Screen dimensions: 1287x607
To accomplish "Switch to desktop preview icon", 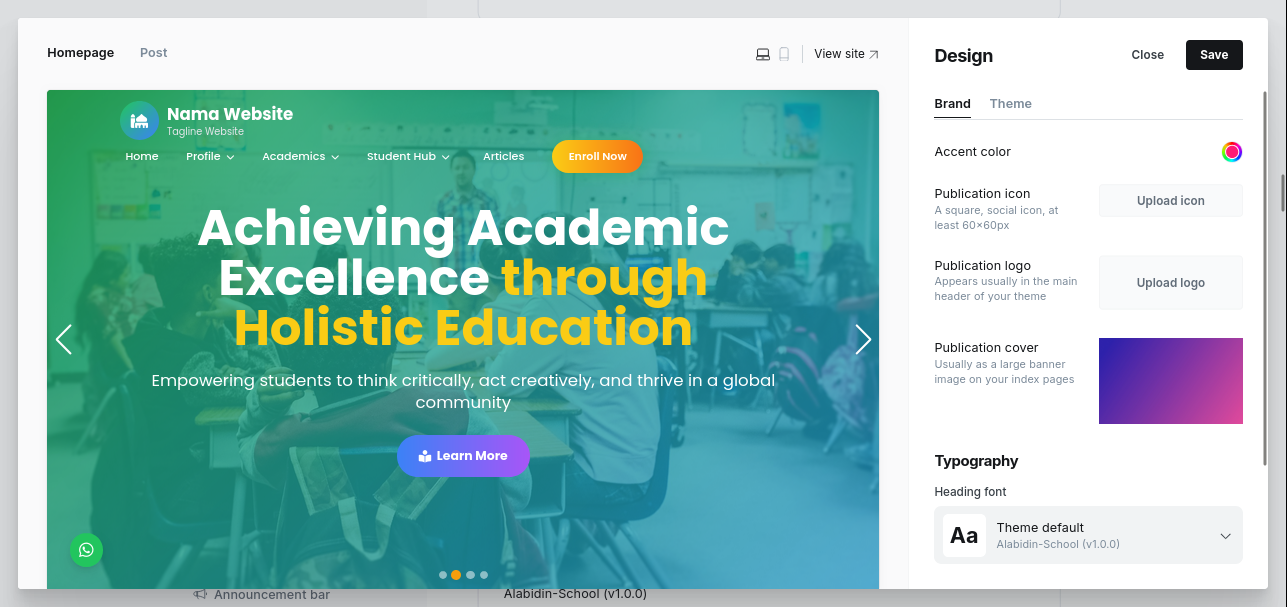I will pos(763,54).
